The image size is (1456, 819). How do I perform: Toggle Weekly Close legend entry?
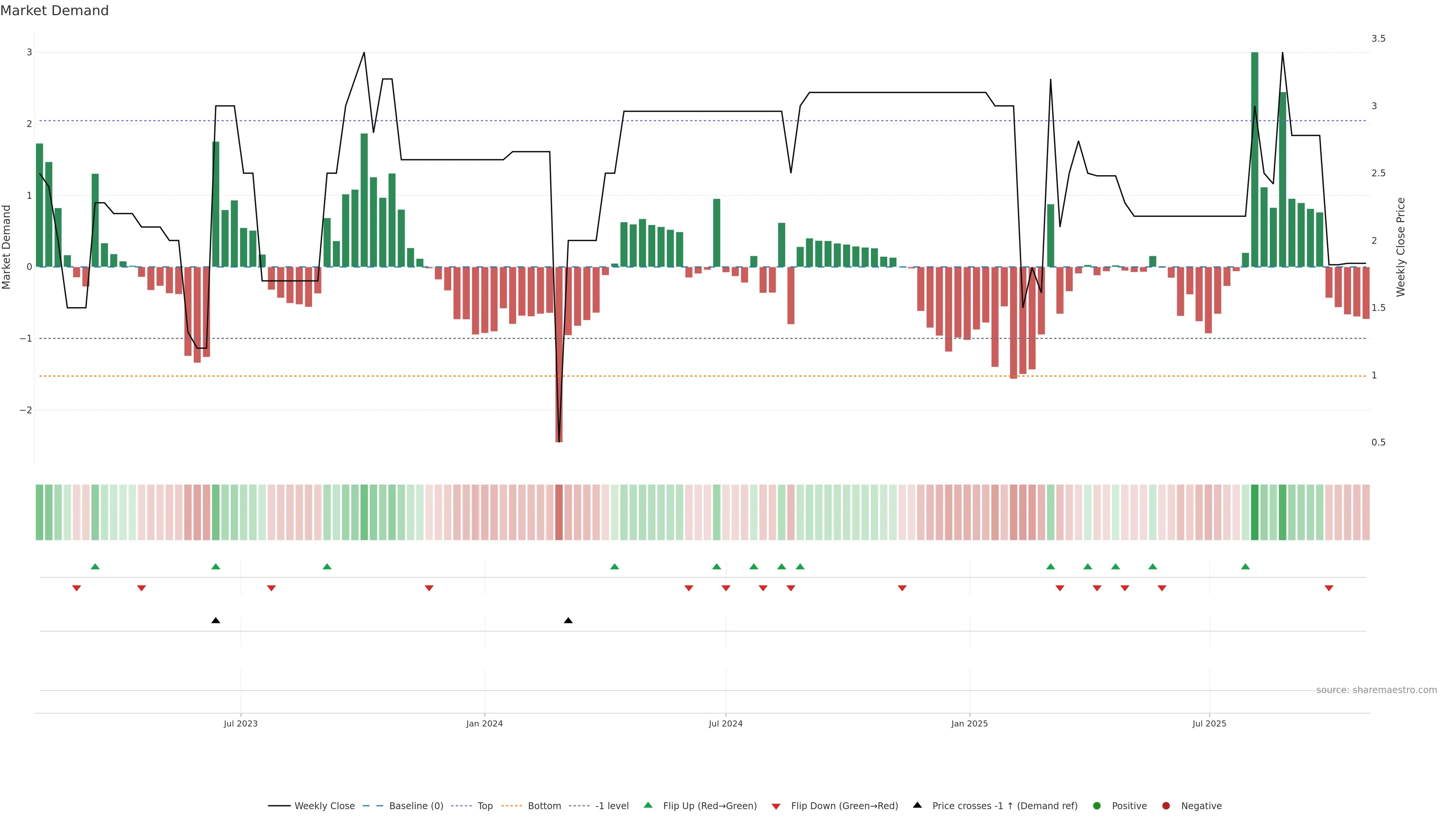(x=324, y=806)
